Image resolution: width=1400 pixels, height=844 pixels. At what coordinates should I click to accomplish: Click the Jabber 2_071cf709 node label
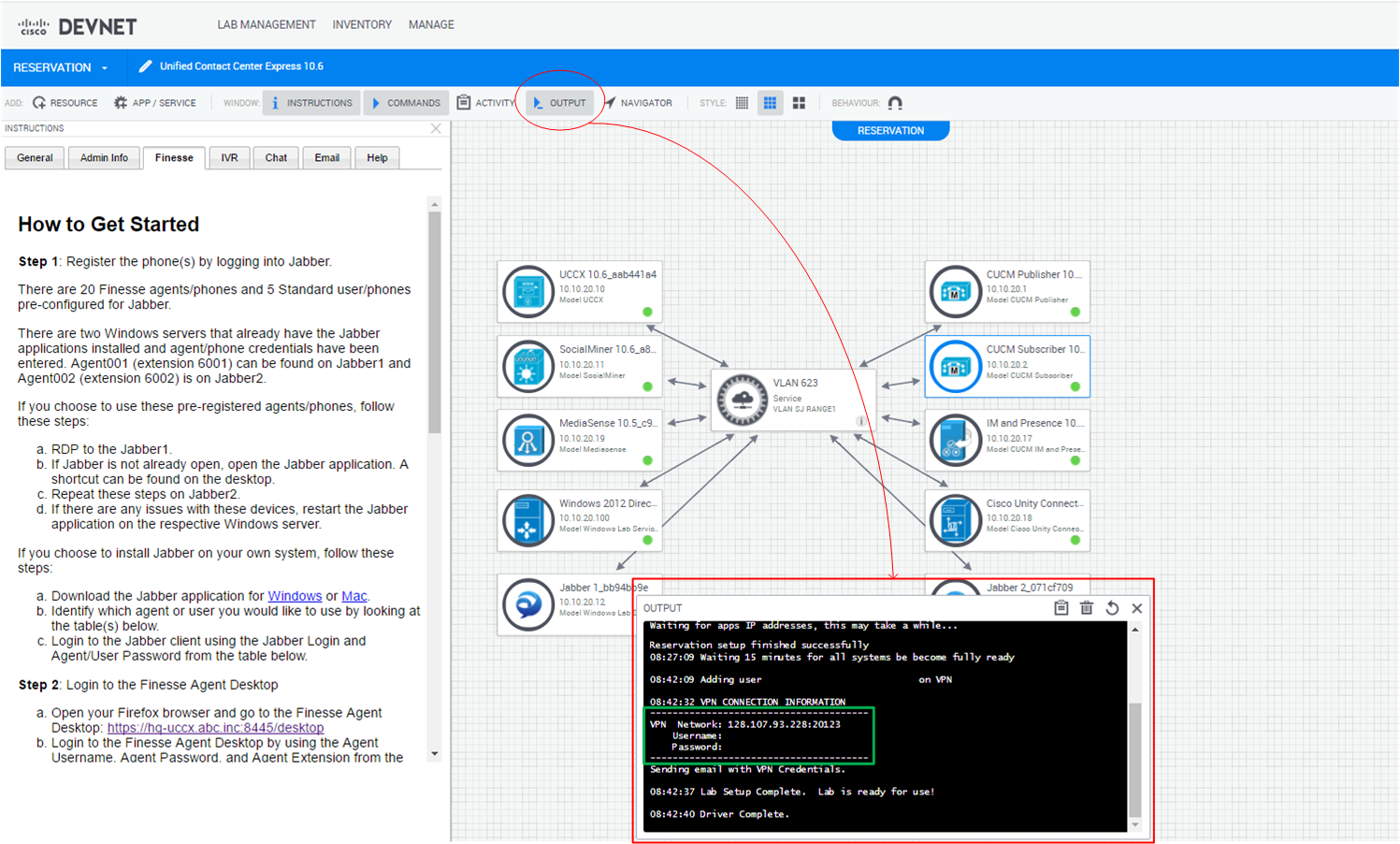click(1030, 588)
